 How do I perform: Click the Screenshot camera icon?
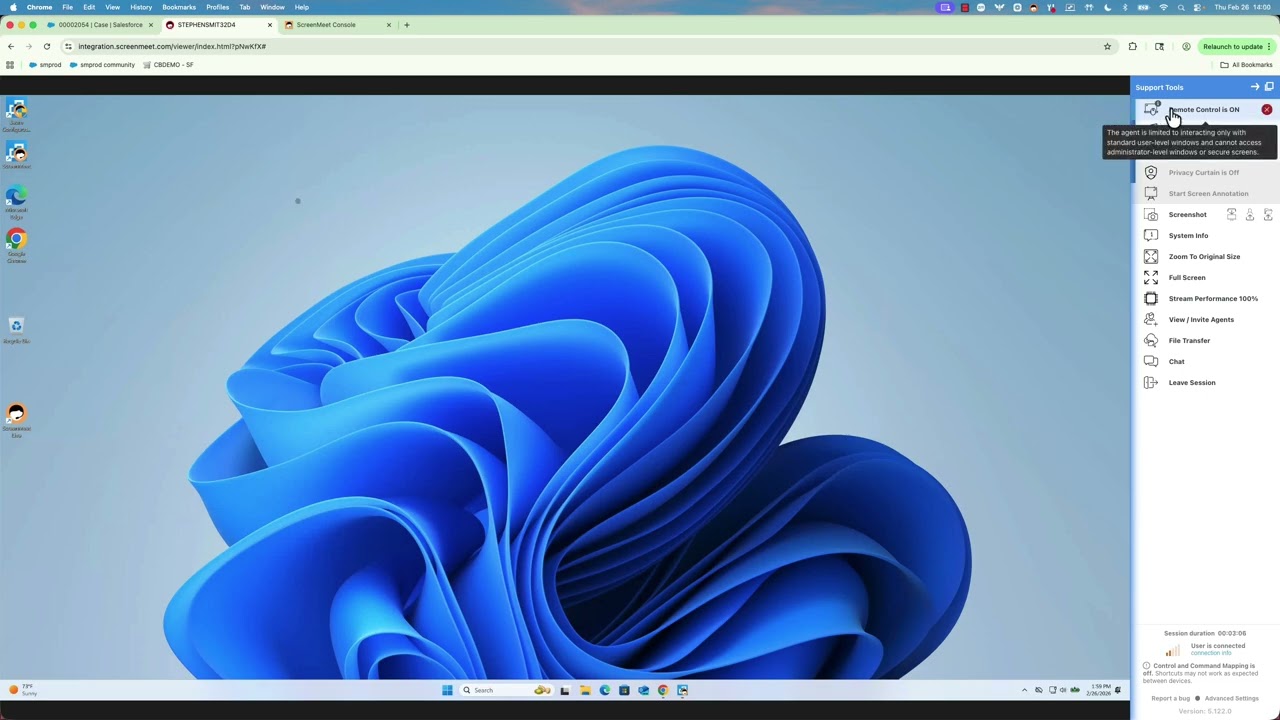click(x=1151, y=214)
